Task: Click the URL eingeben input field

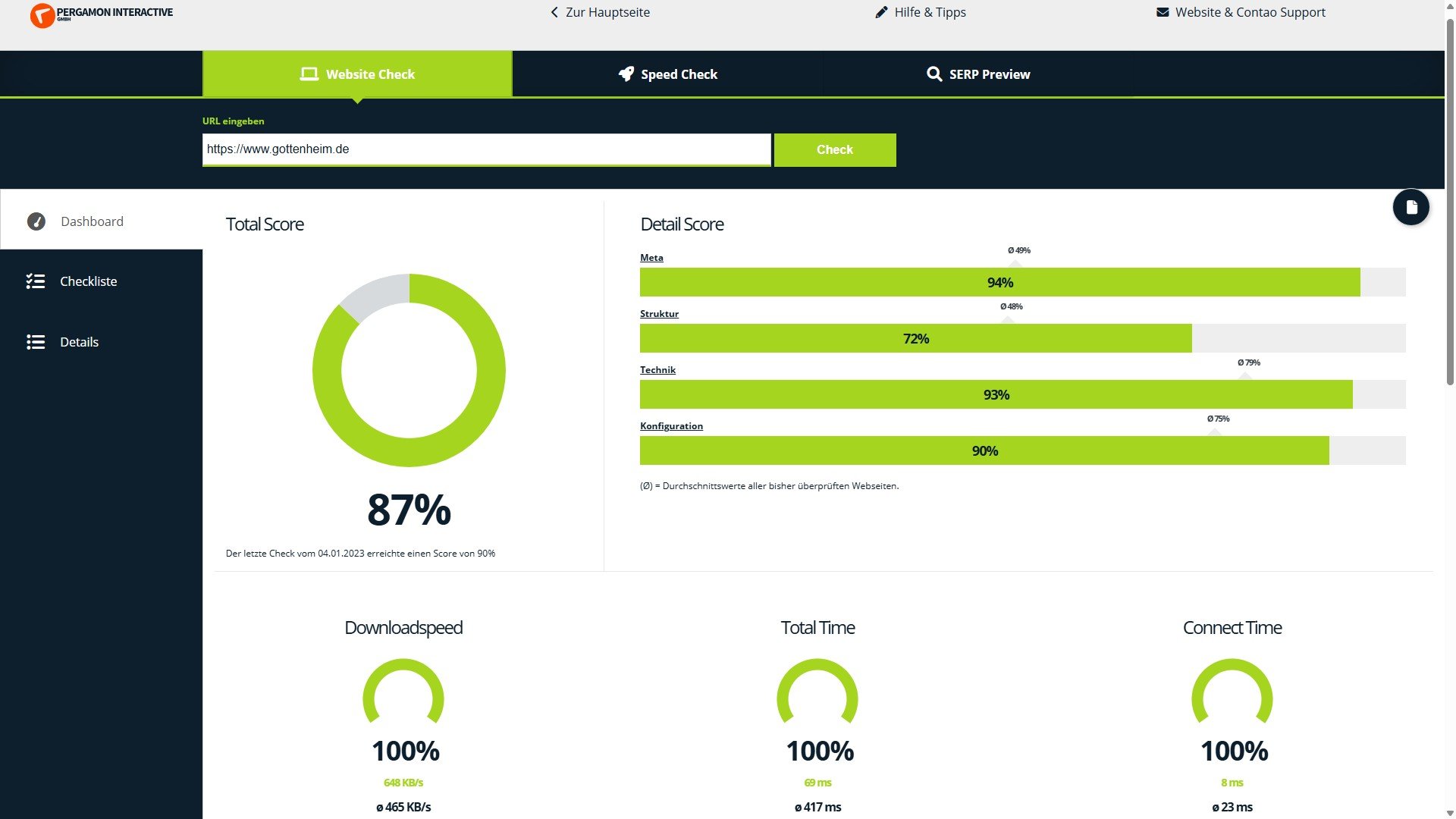Action: (486, 149)
